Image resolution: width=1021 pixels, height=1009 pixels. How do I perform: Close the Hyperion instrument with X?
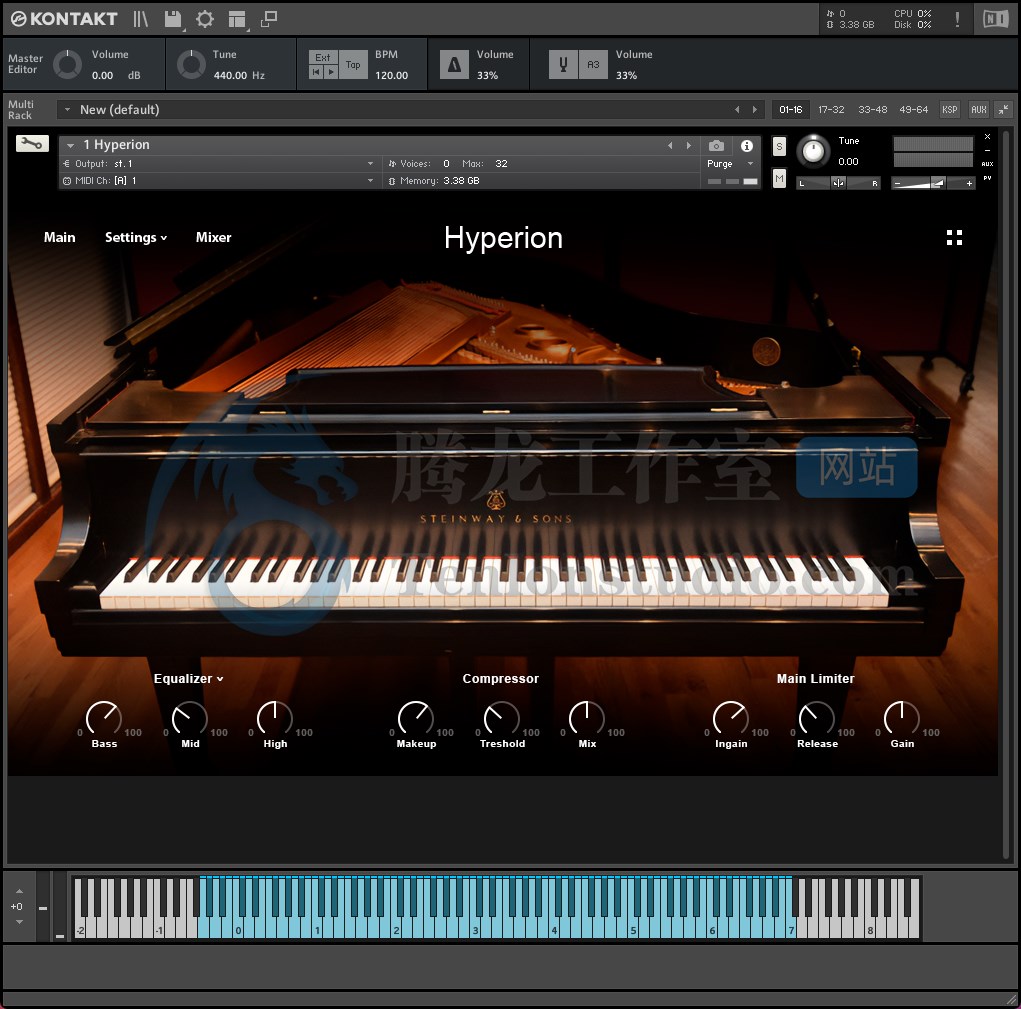click(987, 137)
